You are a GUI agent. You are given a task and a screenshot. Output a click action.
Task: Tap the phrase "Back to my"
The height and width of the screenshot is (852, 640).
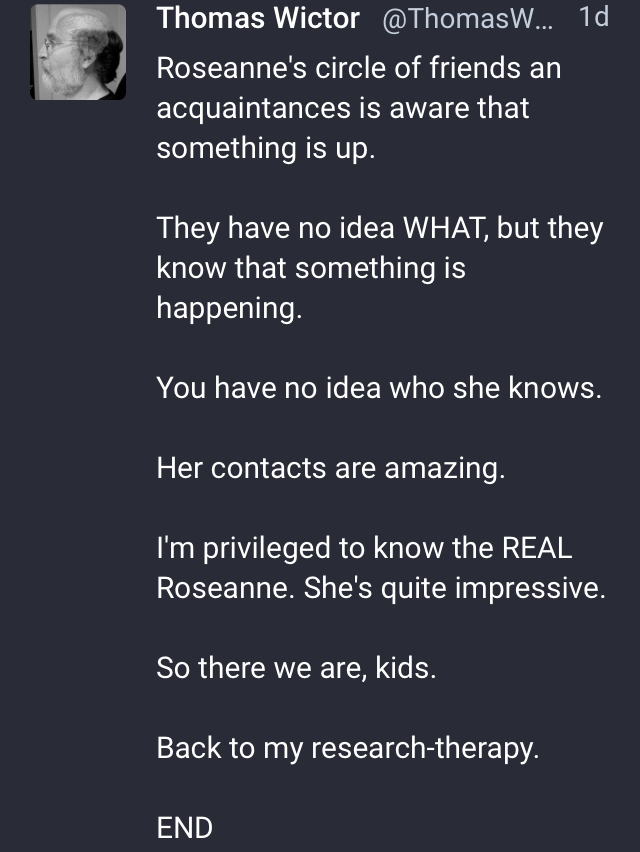coord(230,749)
